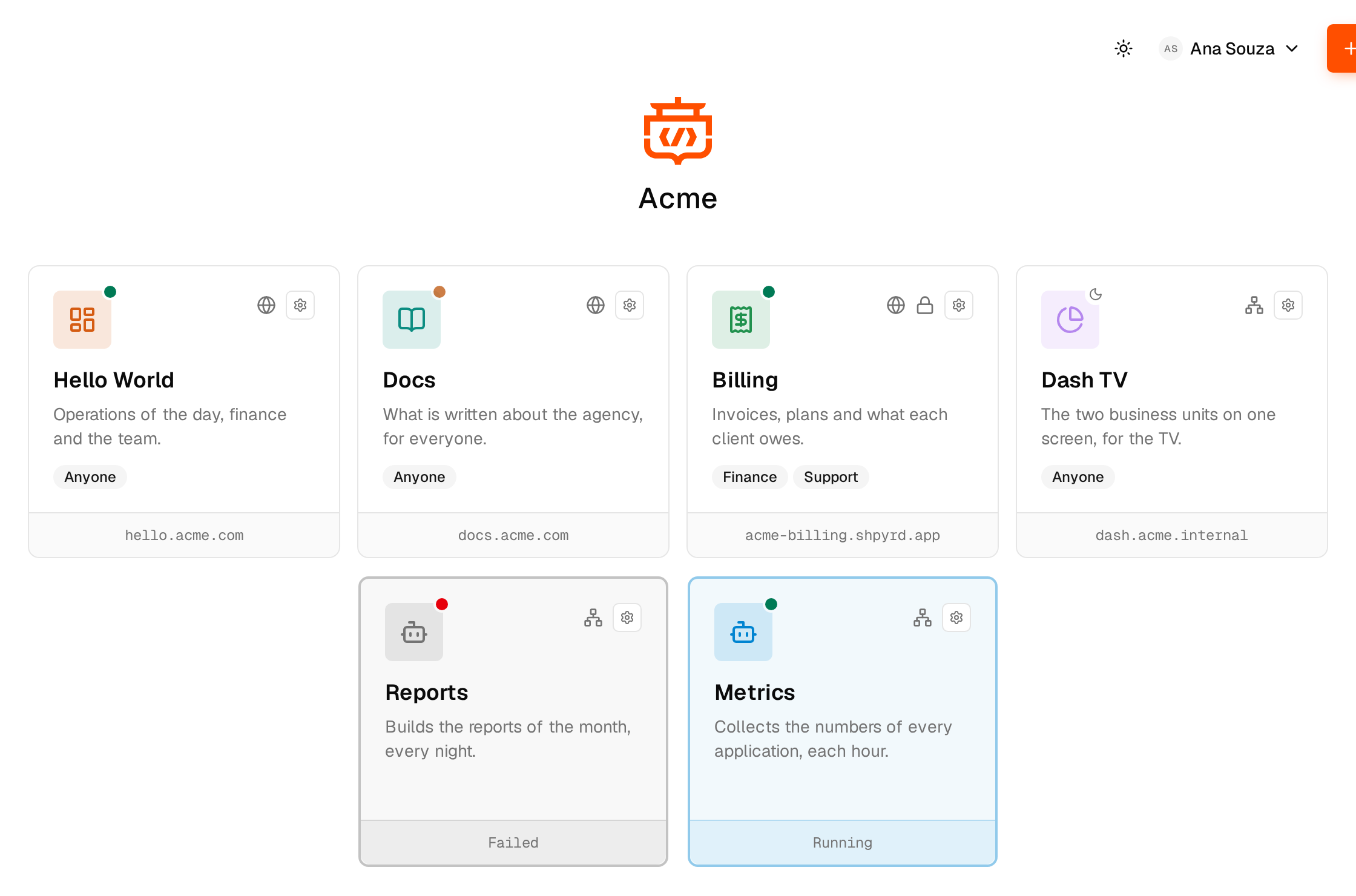This screenshot has width=1356, height=896.
Task: Expand the Ana Souza user menu
Action: tap(1229, 48)
